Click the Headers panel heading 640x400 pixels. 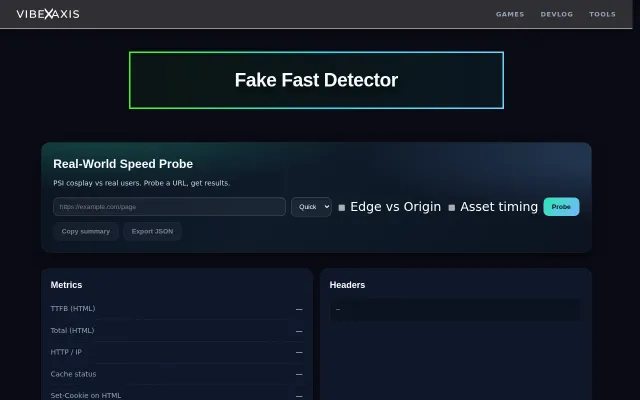click(347, 285)
